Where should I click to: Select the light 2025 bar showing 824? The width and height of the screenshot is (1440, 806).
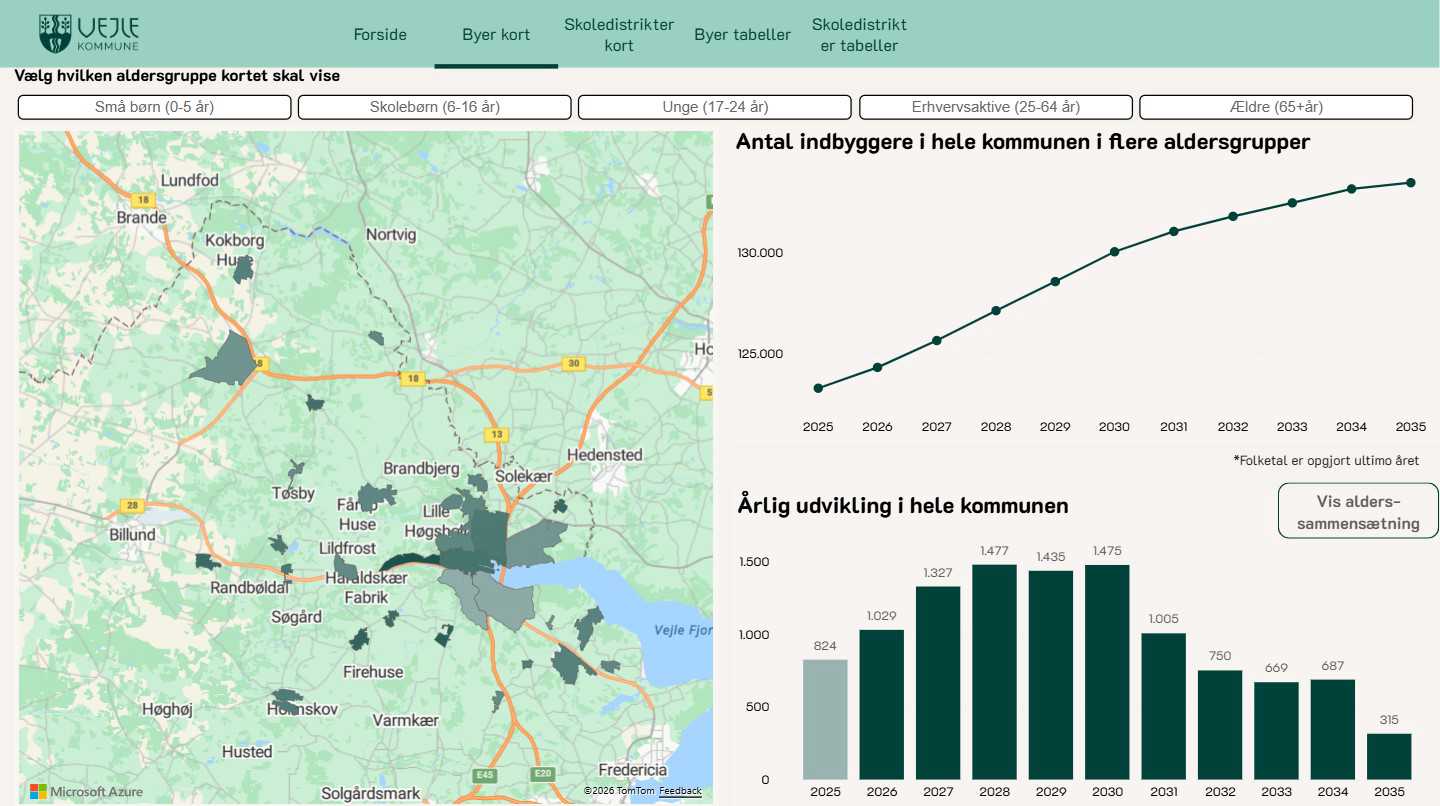[x=825, y=719]
